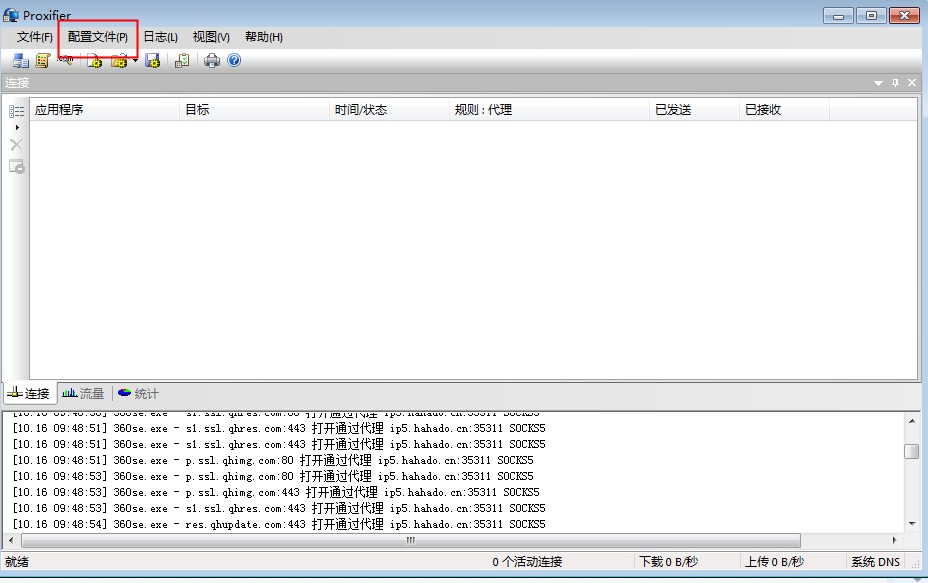Open the 连接 panel dropdown triangle
The image size is (928, 583).
(x=878, y=83)
